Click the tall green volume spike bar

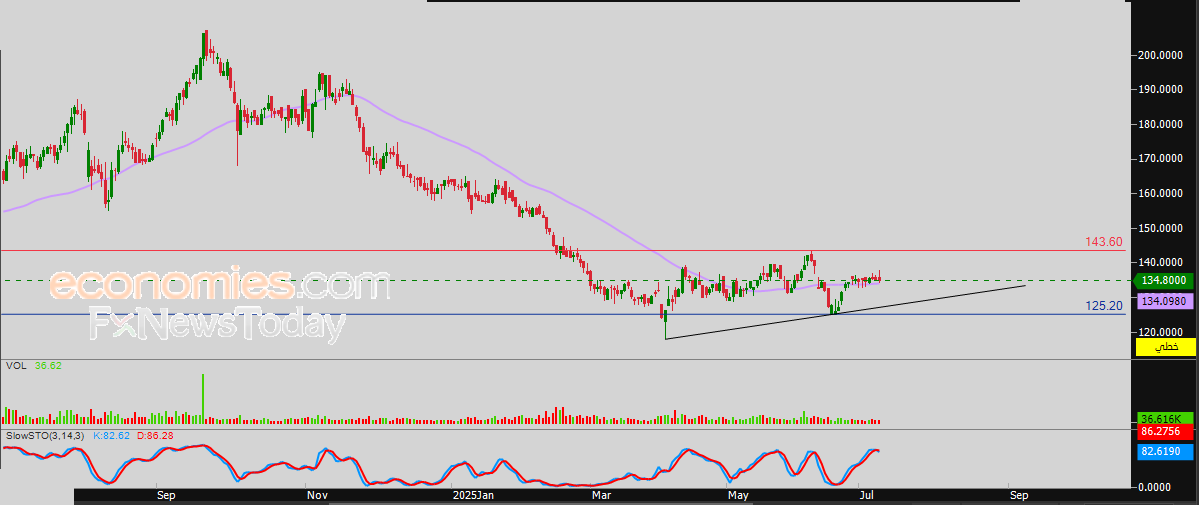(203, 398)
